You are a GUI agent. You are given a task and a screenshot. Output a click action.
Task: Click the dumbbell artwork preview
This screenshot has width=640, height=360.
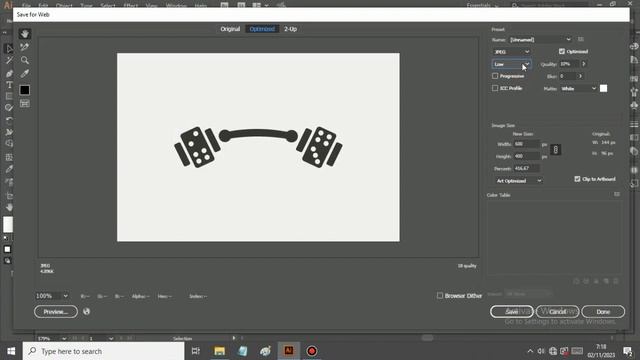258,147
